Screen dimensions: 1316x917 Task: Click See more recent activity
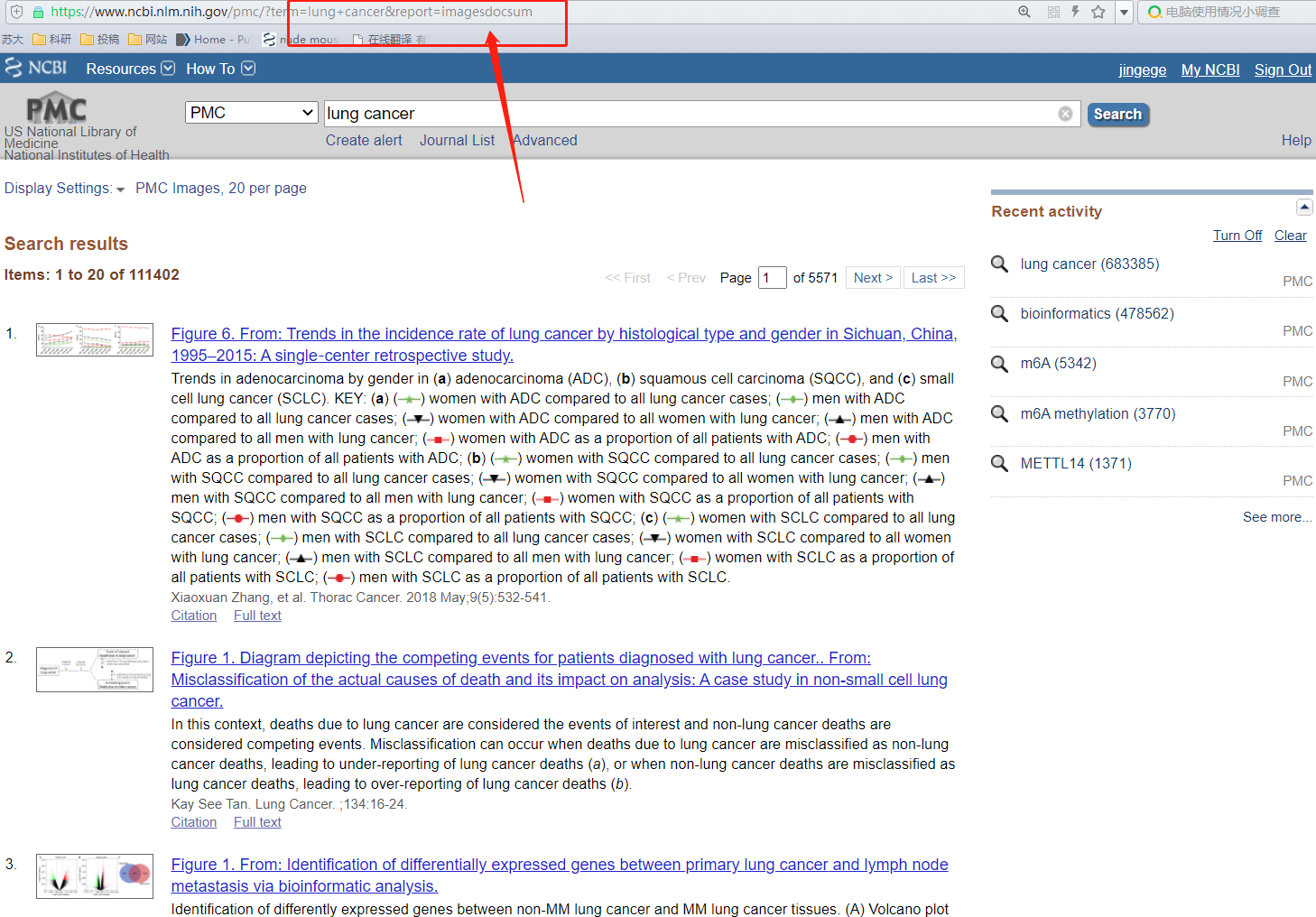tap(1277, 517)
